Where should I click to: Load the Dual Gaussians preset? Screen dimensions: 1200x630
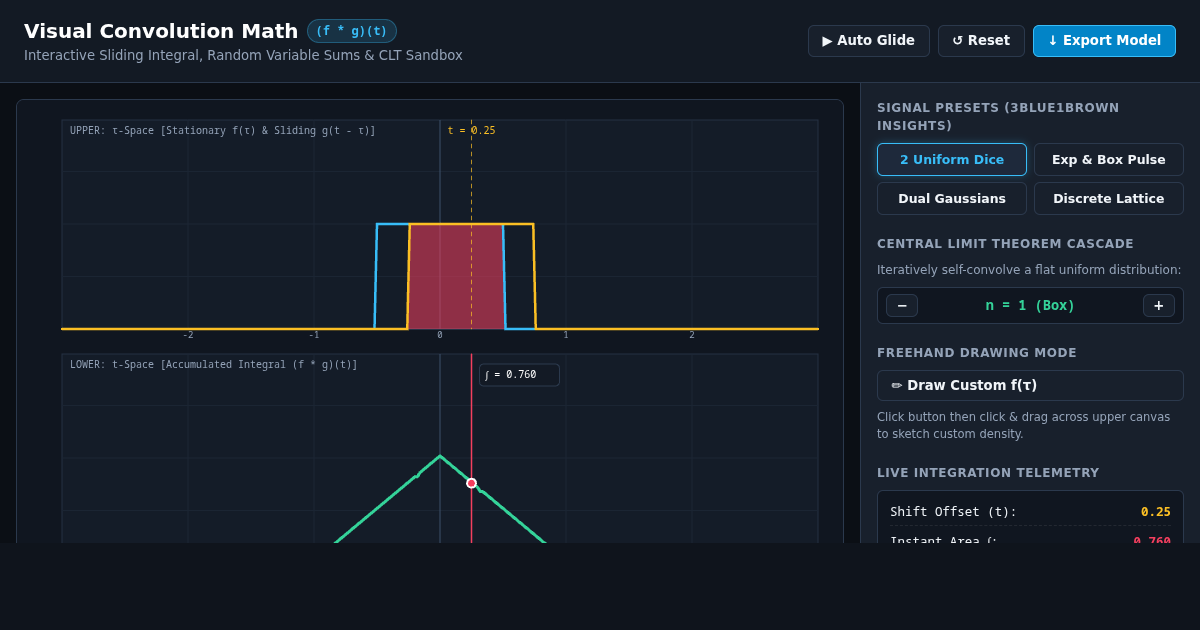click(x=952, y=198)
